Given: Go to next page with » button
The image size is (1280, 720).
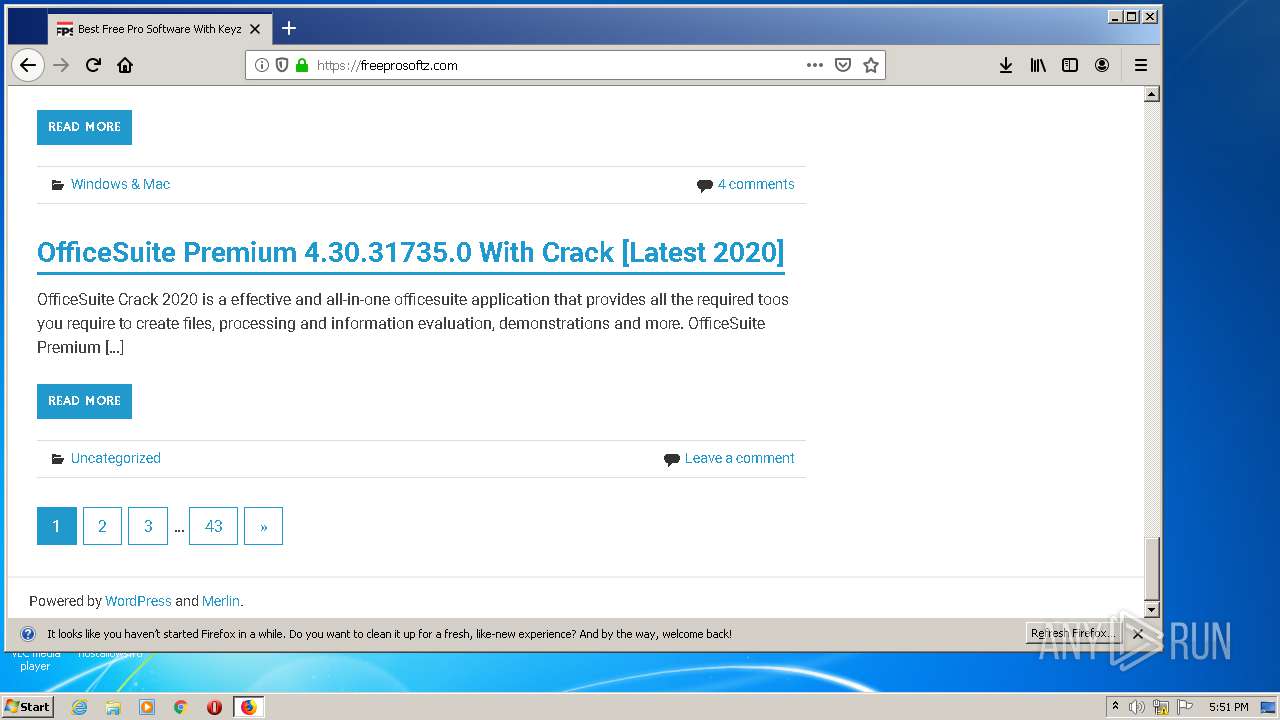Looking at the screenshot, I should click(x=263, y=526).
